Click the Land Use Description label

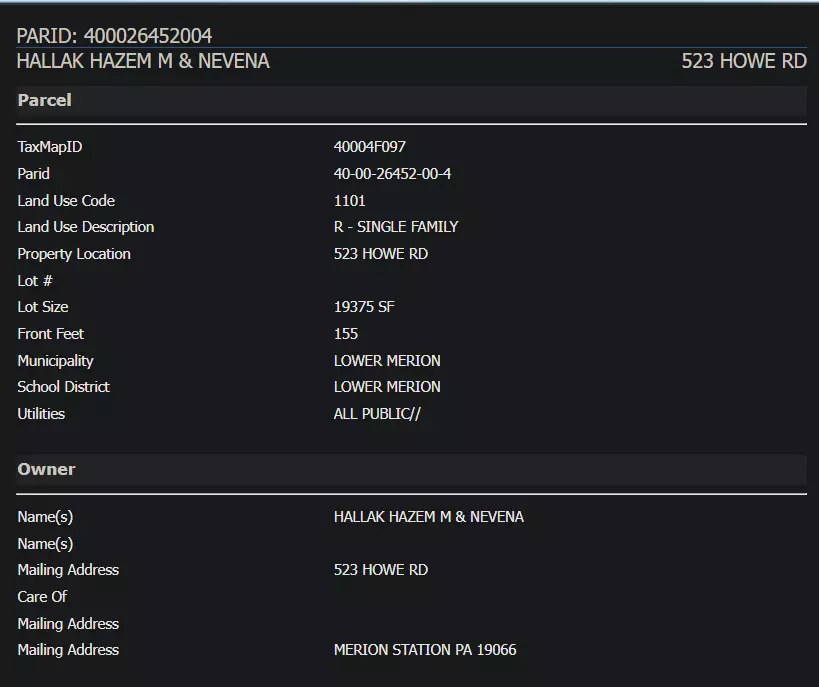[x=86, y=227]
